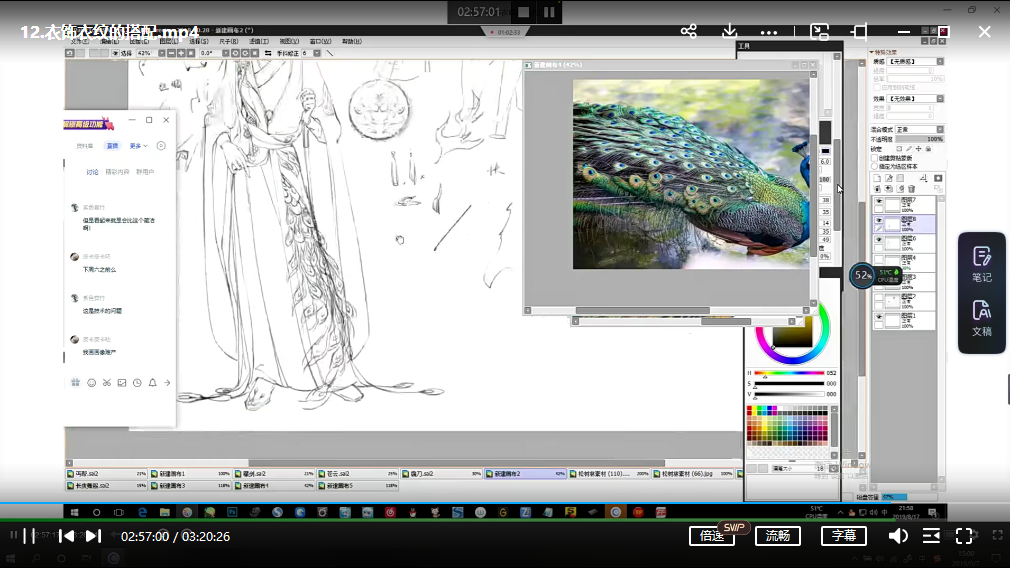Click the video player download icon
1010x568 pixels.
pyautogui.click(x=729, y=32)
